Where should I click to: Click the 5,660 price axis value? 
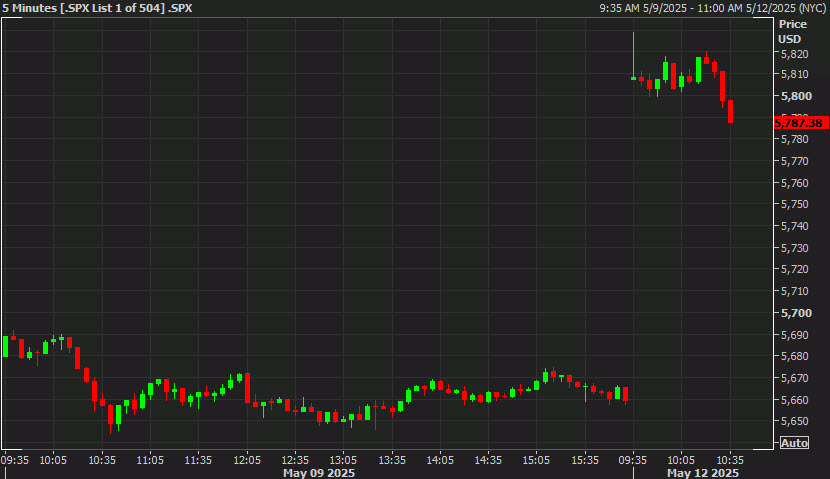pos(795,400)
